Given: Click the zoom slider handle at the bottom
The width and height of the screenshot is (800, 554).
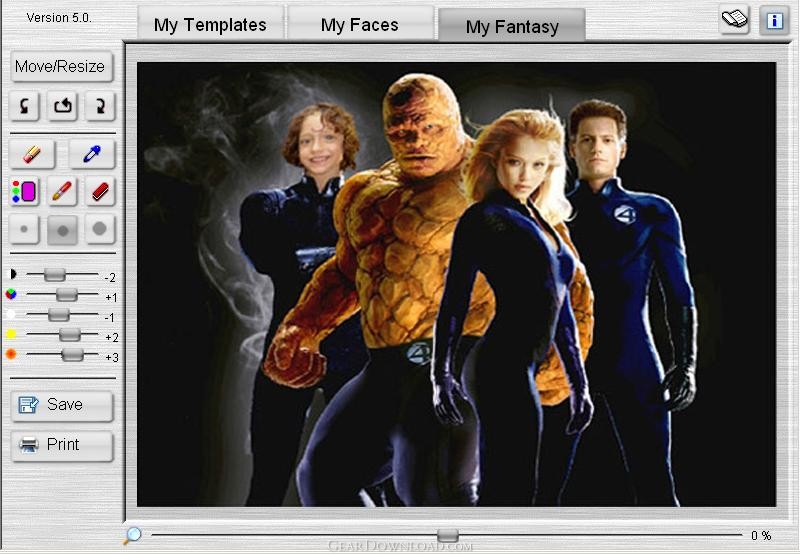Looking at the screenshot, I should tap(448, 536).
